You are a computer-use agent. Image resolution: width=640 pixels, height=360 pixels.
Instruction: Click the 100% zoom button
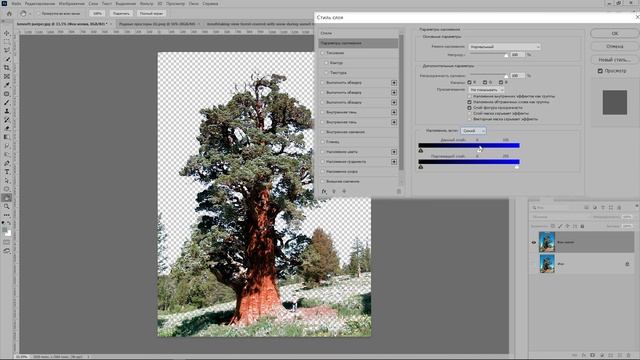click(97, 13)
